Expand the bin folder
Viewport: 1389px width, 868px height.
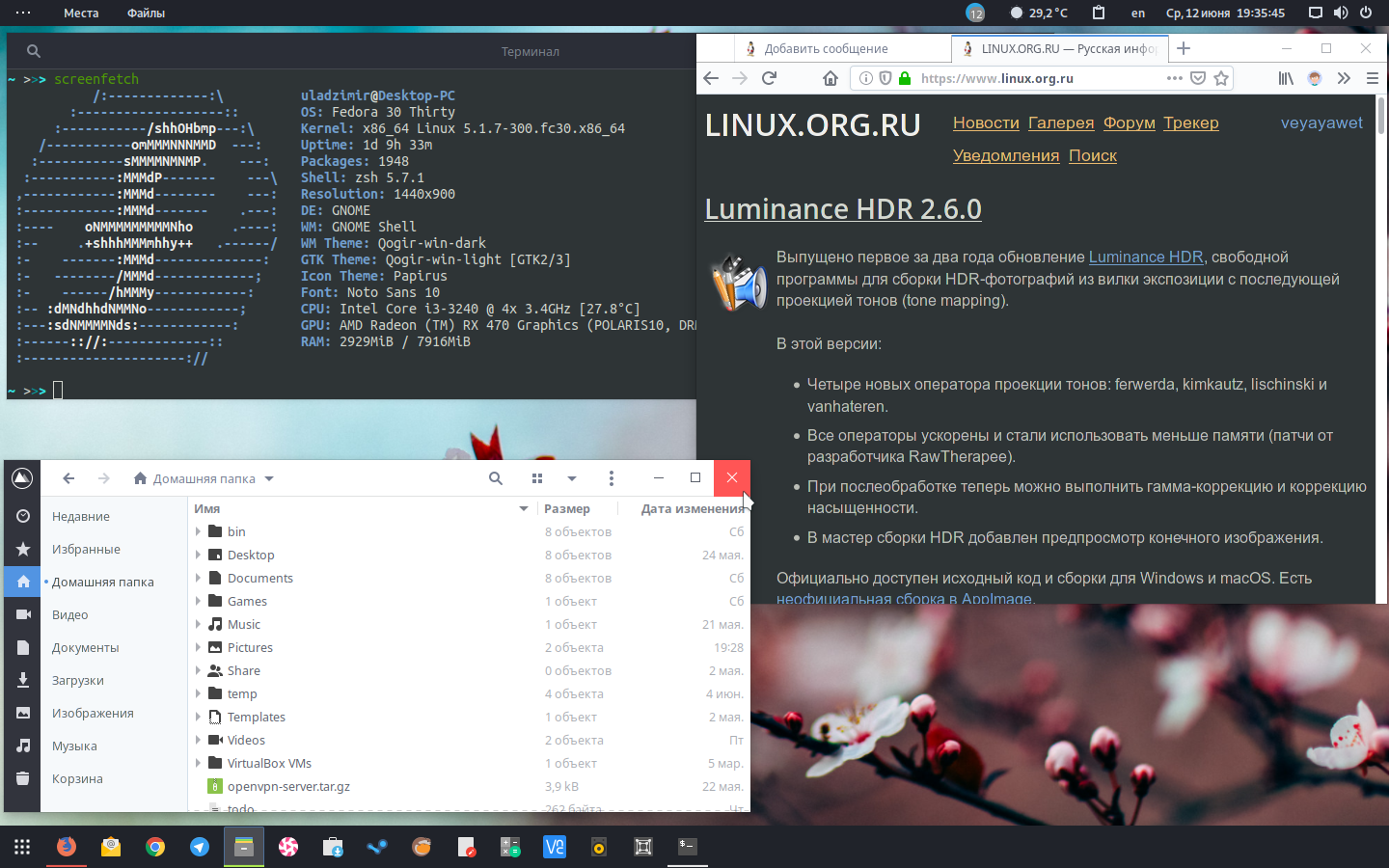tap(198, 531)
